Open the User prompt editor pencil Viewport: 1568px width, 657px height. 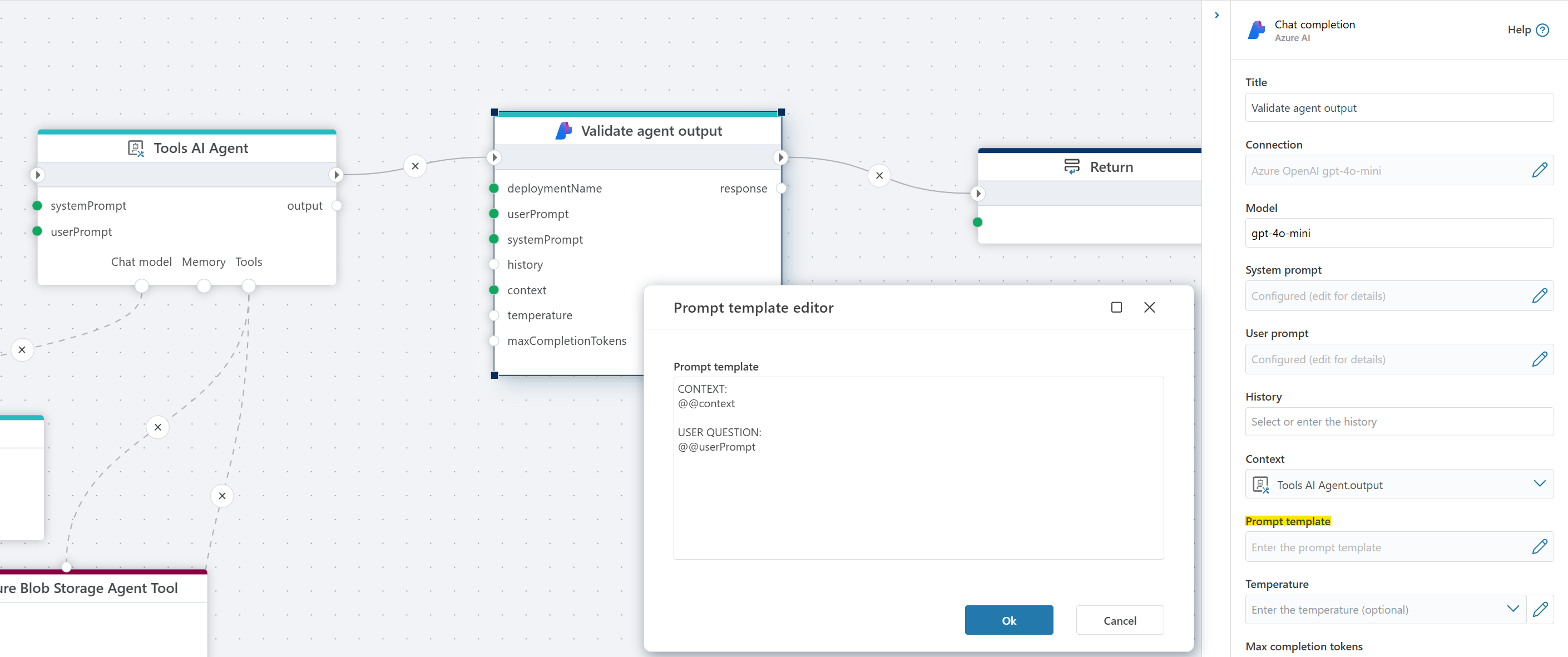click(x=1540, y=359)
